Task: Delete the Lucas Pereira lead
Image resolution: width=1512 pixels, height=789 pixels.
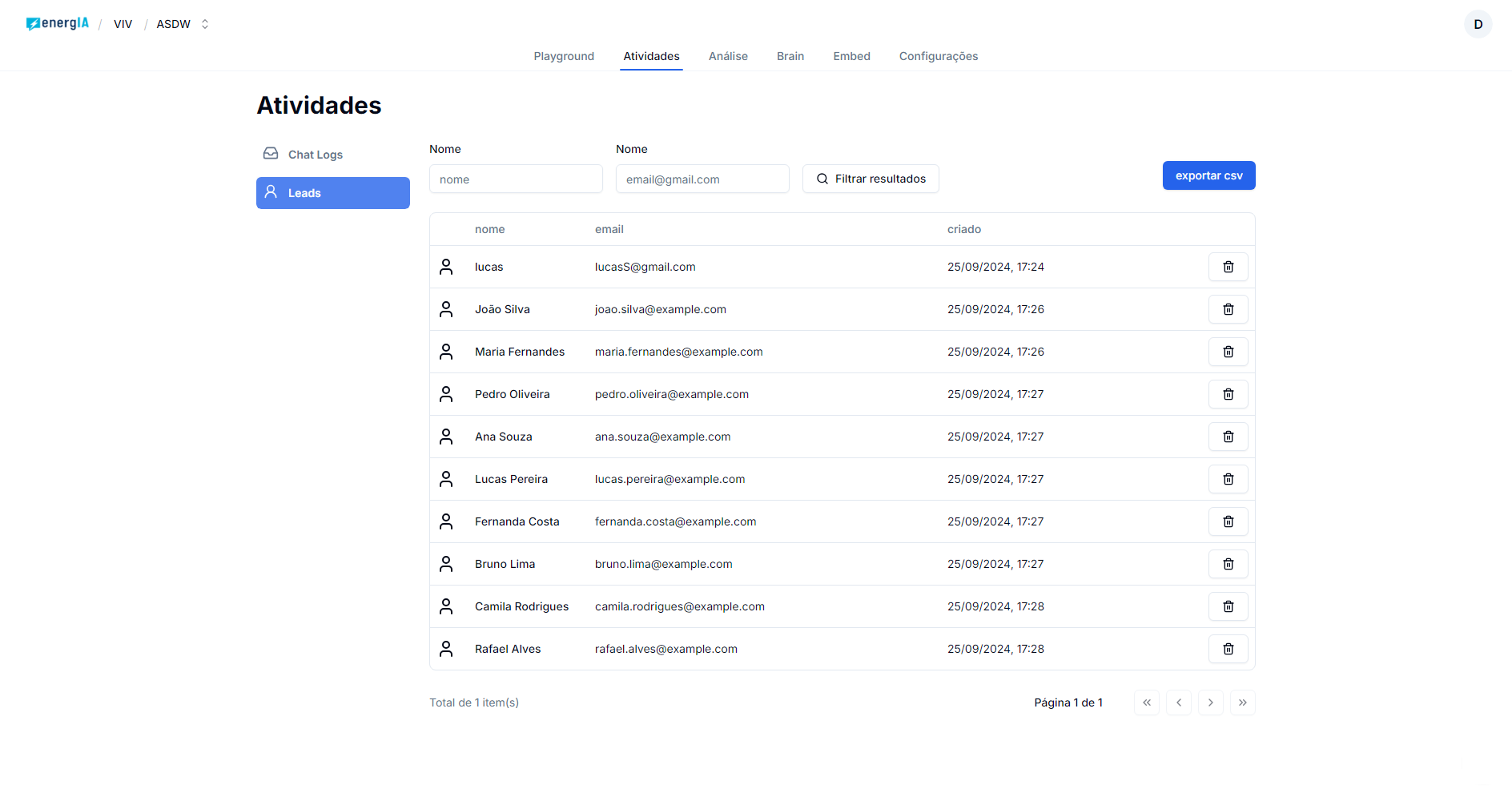Action: click(1228, 479)
